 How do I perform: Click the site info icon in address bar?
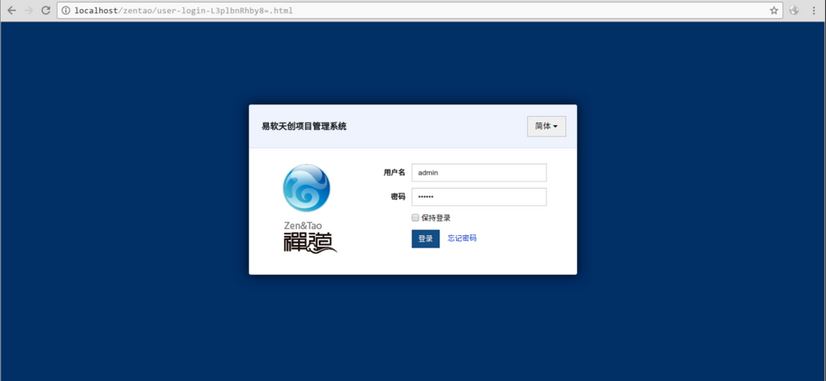click(x=66, y=11)
